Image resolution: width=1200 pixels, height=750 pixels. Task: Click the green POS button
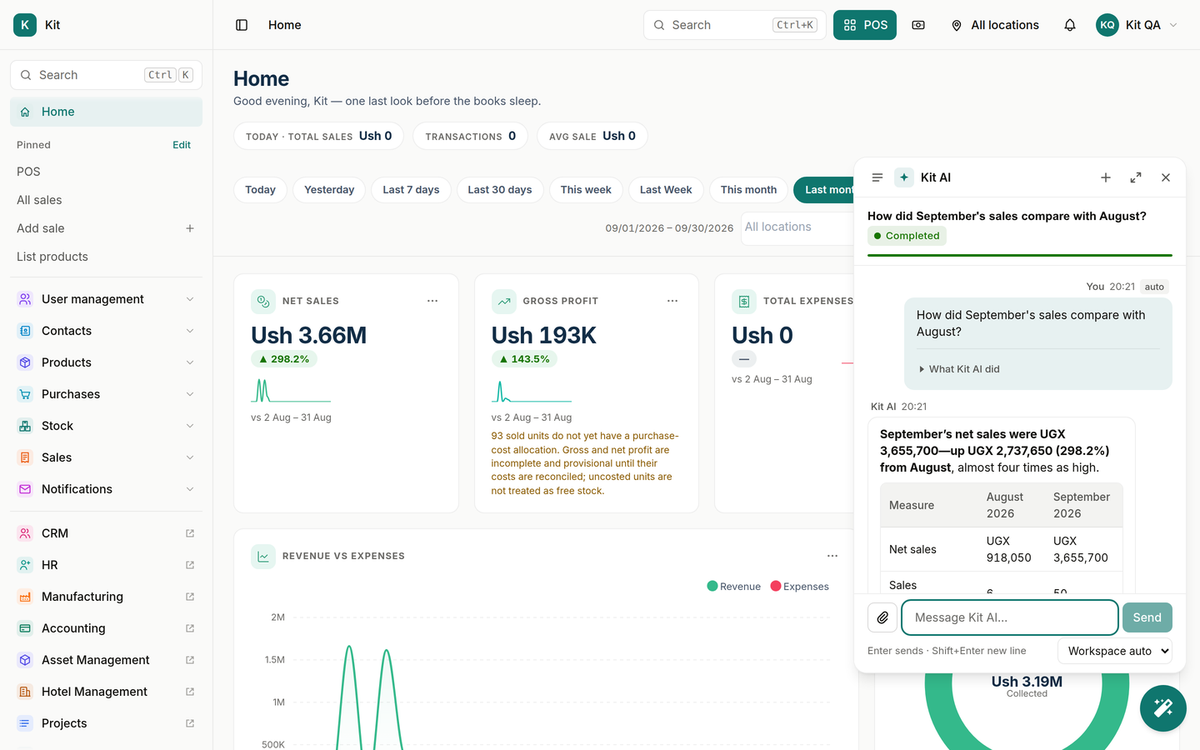pos(865,25)
